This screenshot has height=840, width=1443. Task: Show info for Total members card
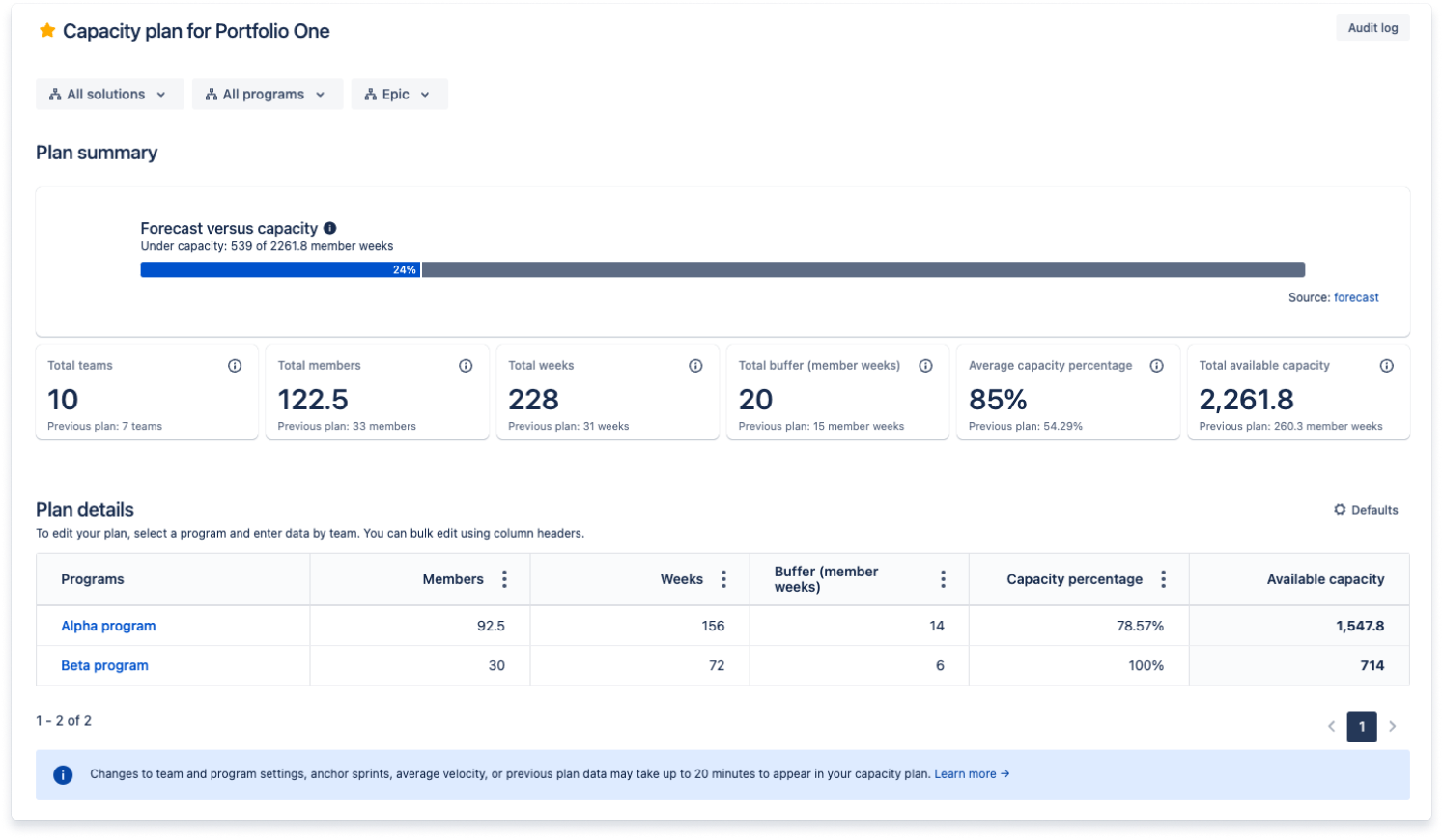(x=466, y=366)
